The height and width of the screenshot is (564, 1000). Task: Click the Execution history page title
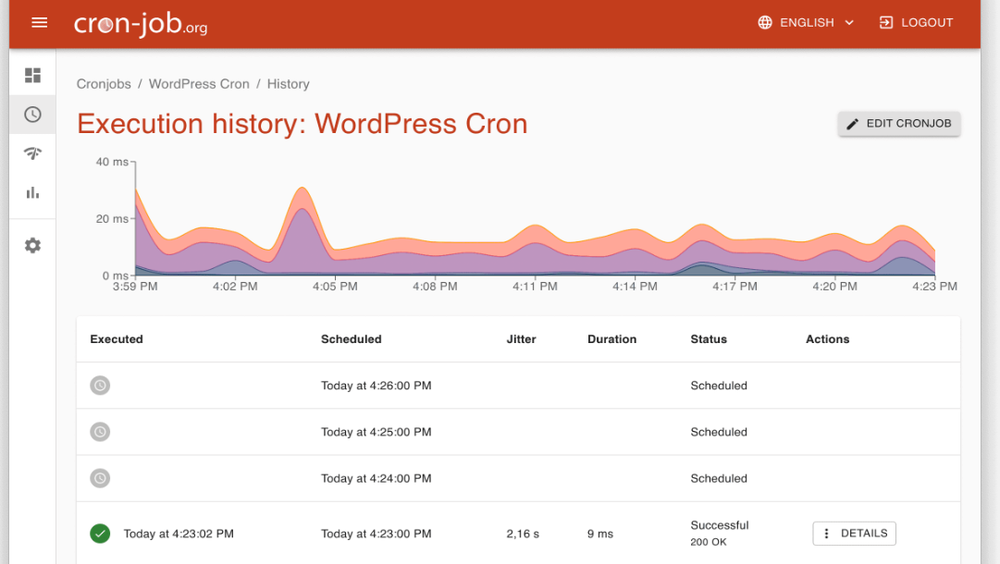302,124
